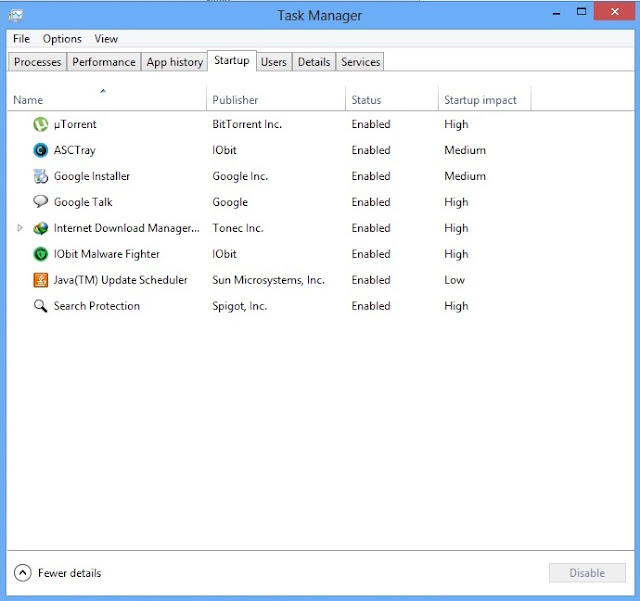Viewport: 640px width, 601px height.
Task: Close the Task Manager window
Action: point(614,12)
